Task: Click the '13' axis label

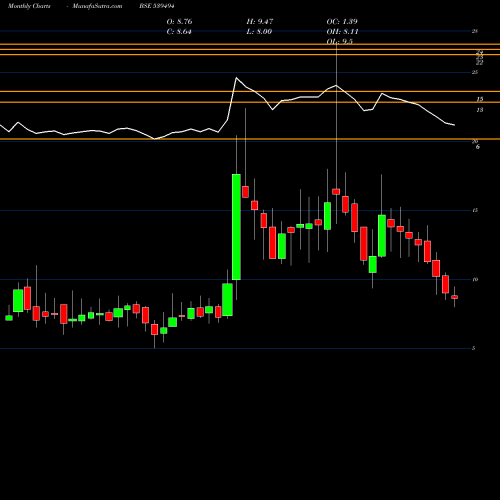Action: click(480, 110)
